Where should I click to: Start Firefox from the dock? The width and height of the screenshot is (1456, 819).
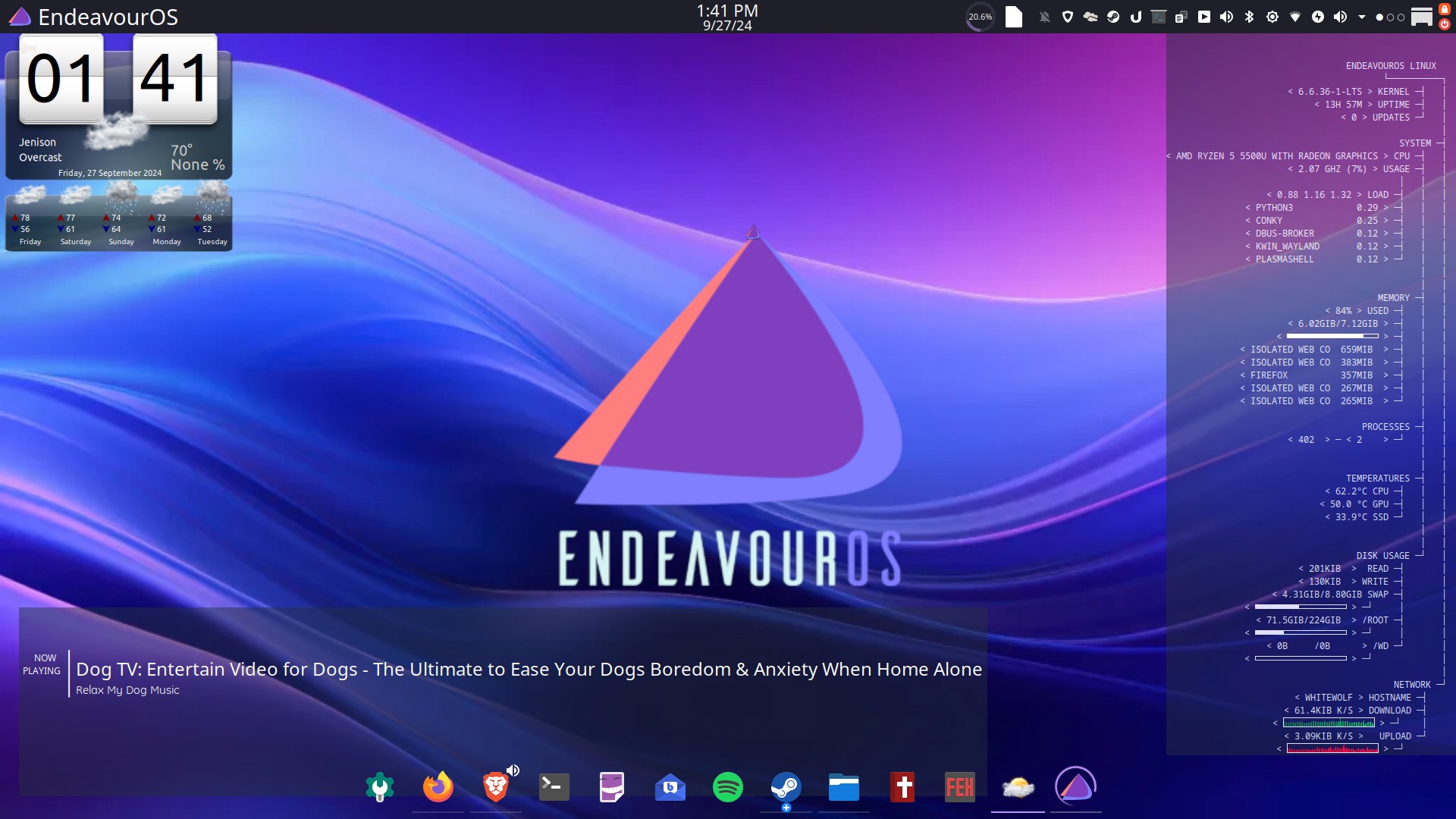pos(438,787)
